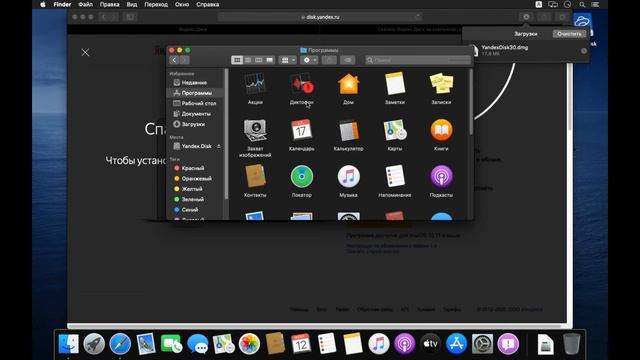Image resolution: width=640 pixels, height=360 pixels.
Task: Open Notification Center in the menu bar
Action: tap(596, 4)
